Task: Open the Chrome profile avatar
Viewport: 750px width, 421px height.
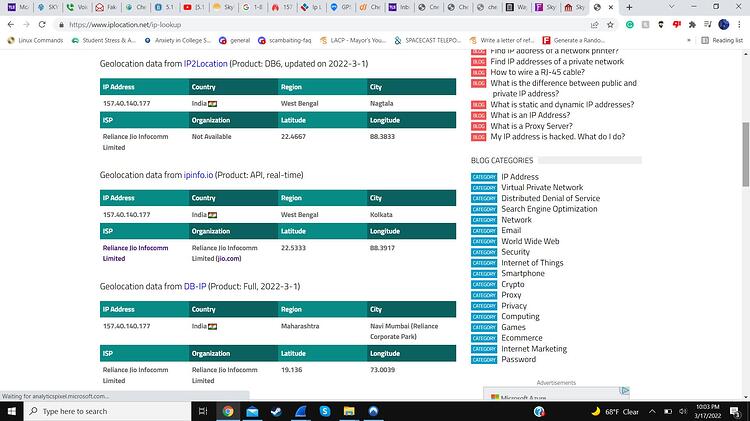Action: (724, 24)
